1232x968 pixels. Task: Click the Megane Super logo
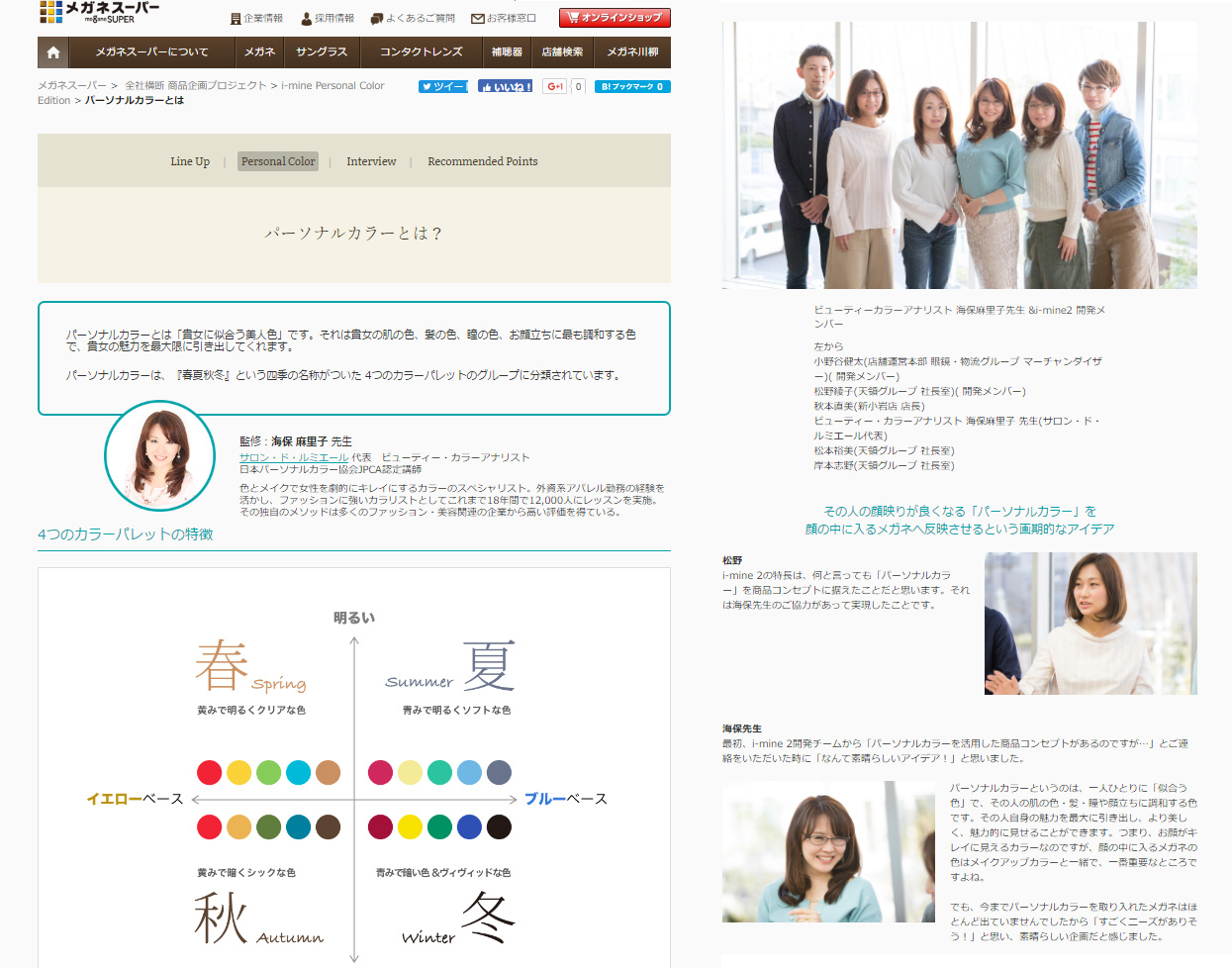99,12
